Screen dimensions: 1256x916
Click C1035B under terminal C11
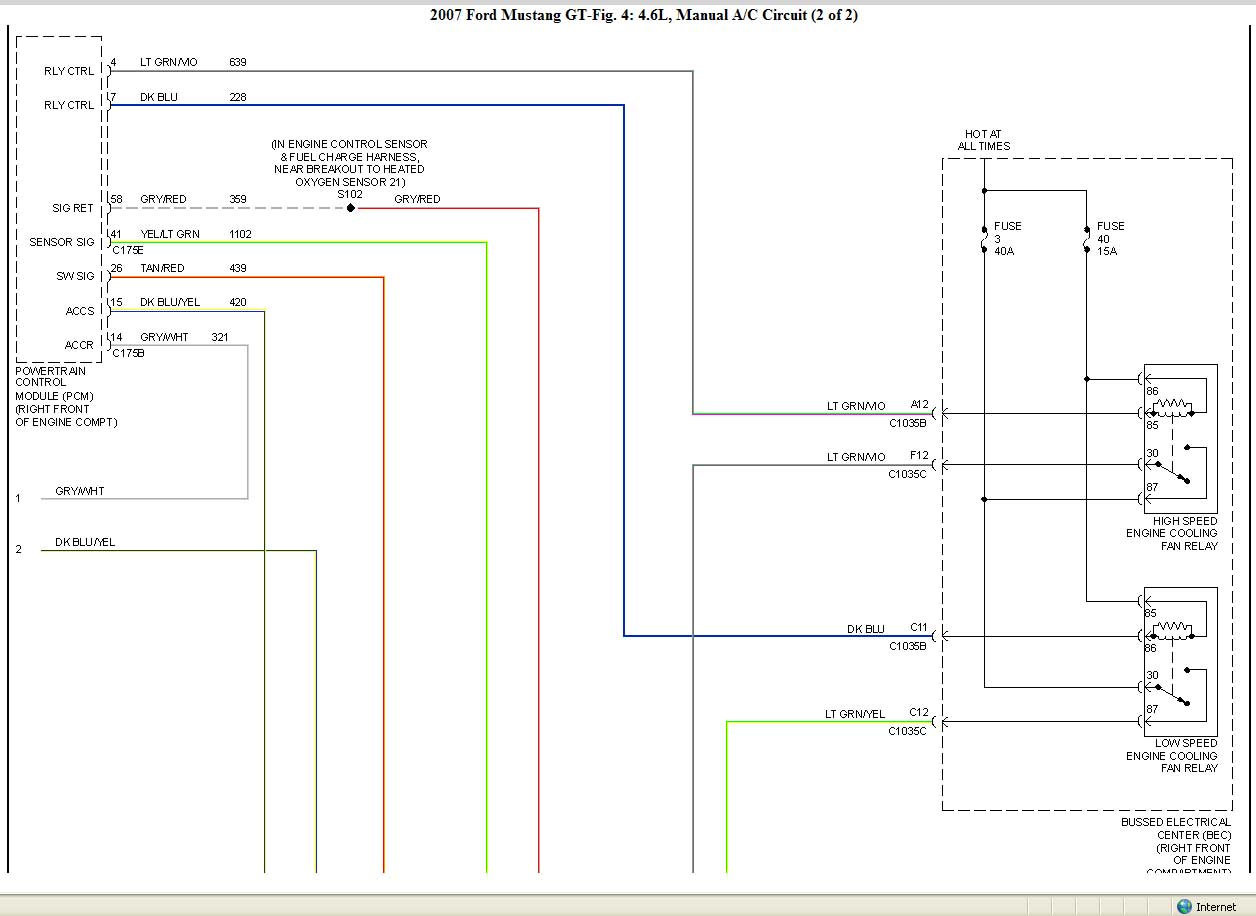(x=908, y=646)
